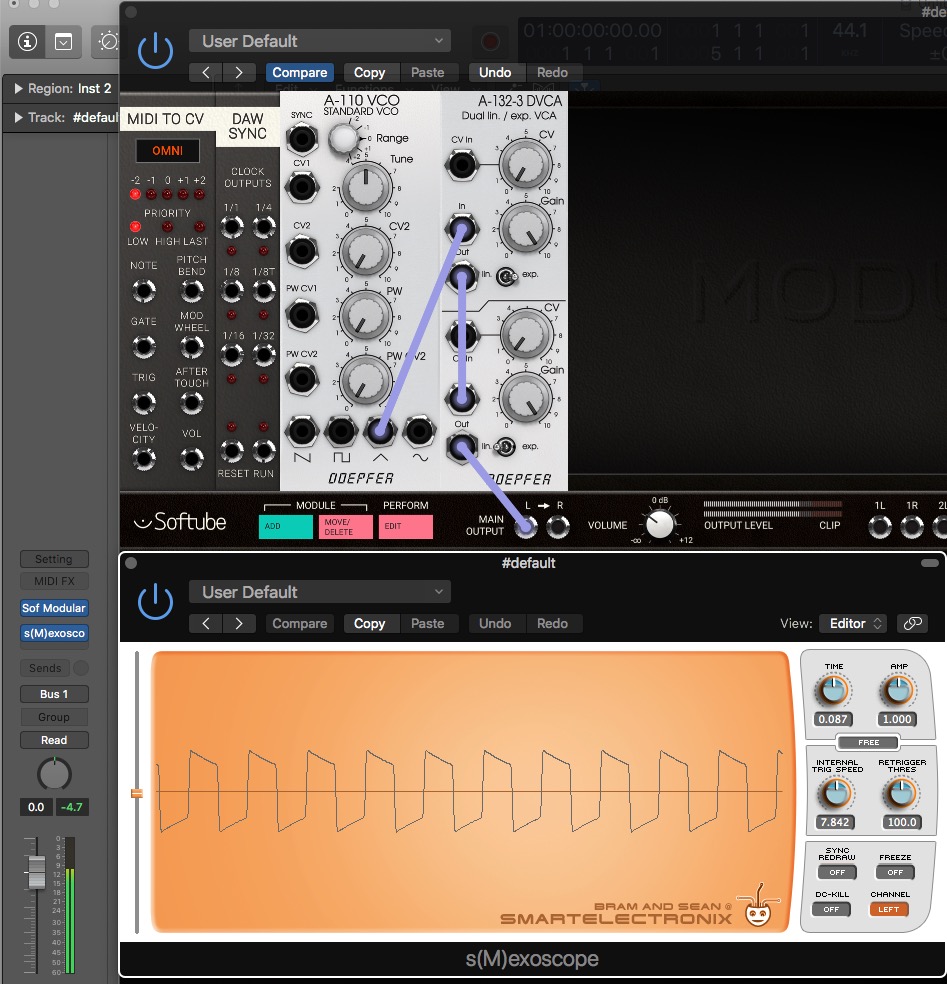Click the link icon beside Editor view
The width and height of the screenshot is (947, 984).
912,623
